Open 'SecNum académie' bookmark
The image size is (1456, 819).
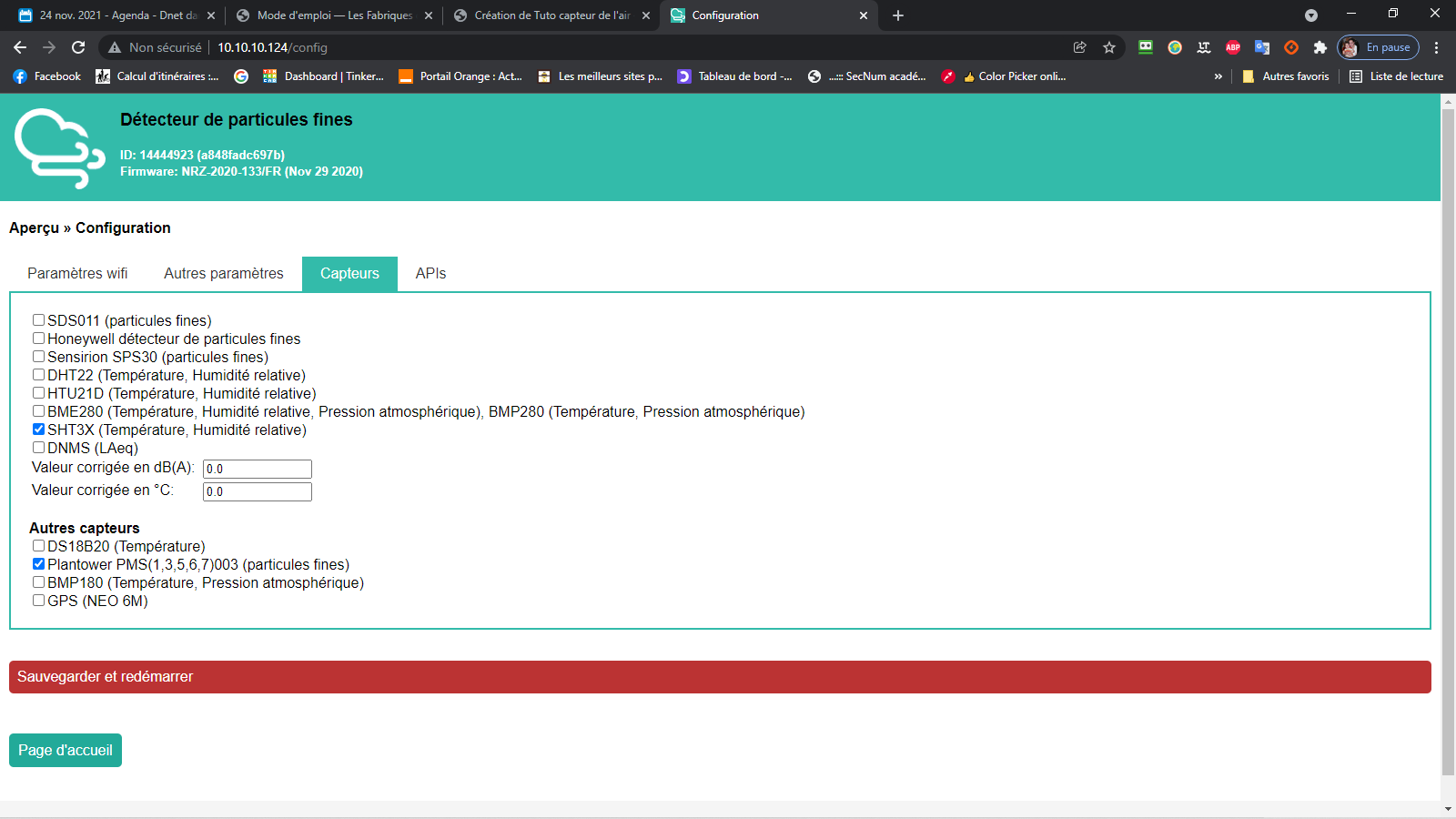tap(867, 76)
